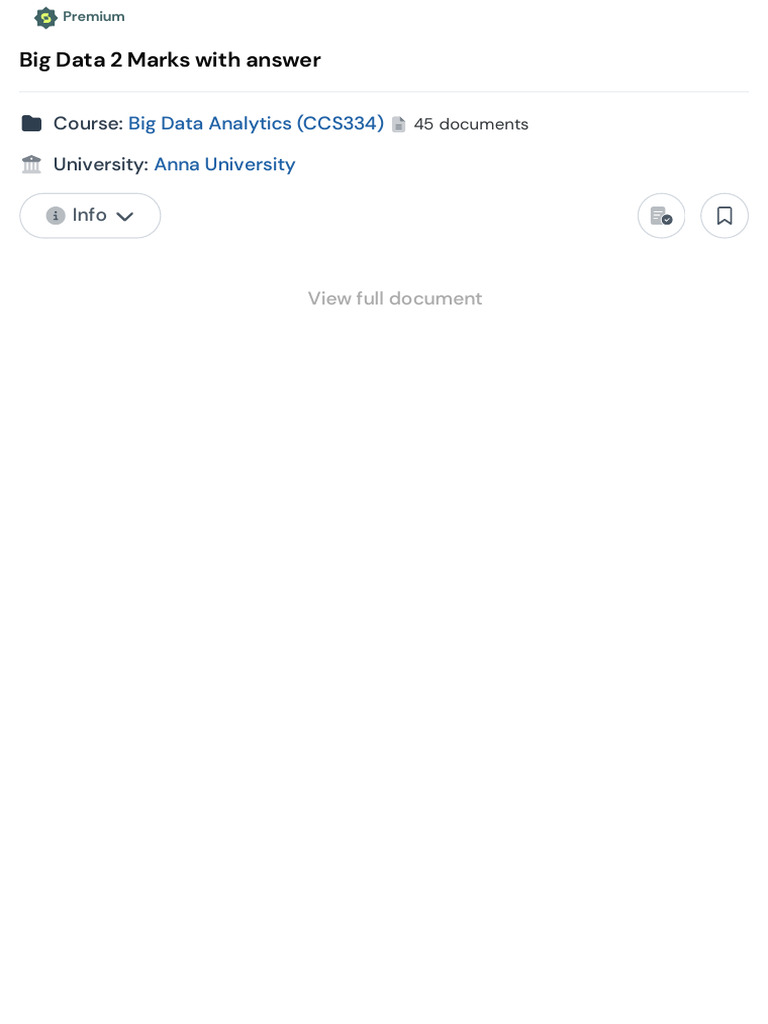Viewport: 768px width, 1024px height.
Task: Click the course folder icon
Action: (x=32, y=123)
